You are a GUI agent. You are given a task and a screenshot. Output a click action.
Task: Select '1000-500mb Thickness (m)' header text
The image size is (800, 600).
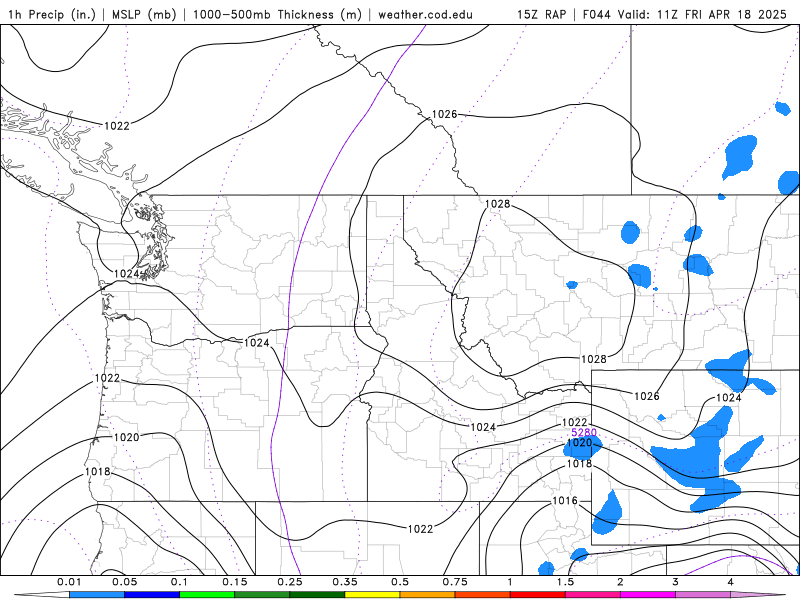point(277,14)
